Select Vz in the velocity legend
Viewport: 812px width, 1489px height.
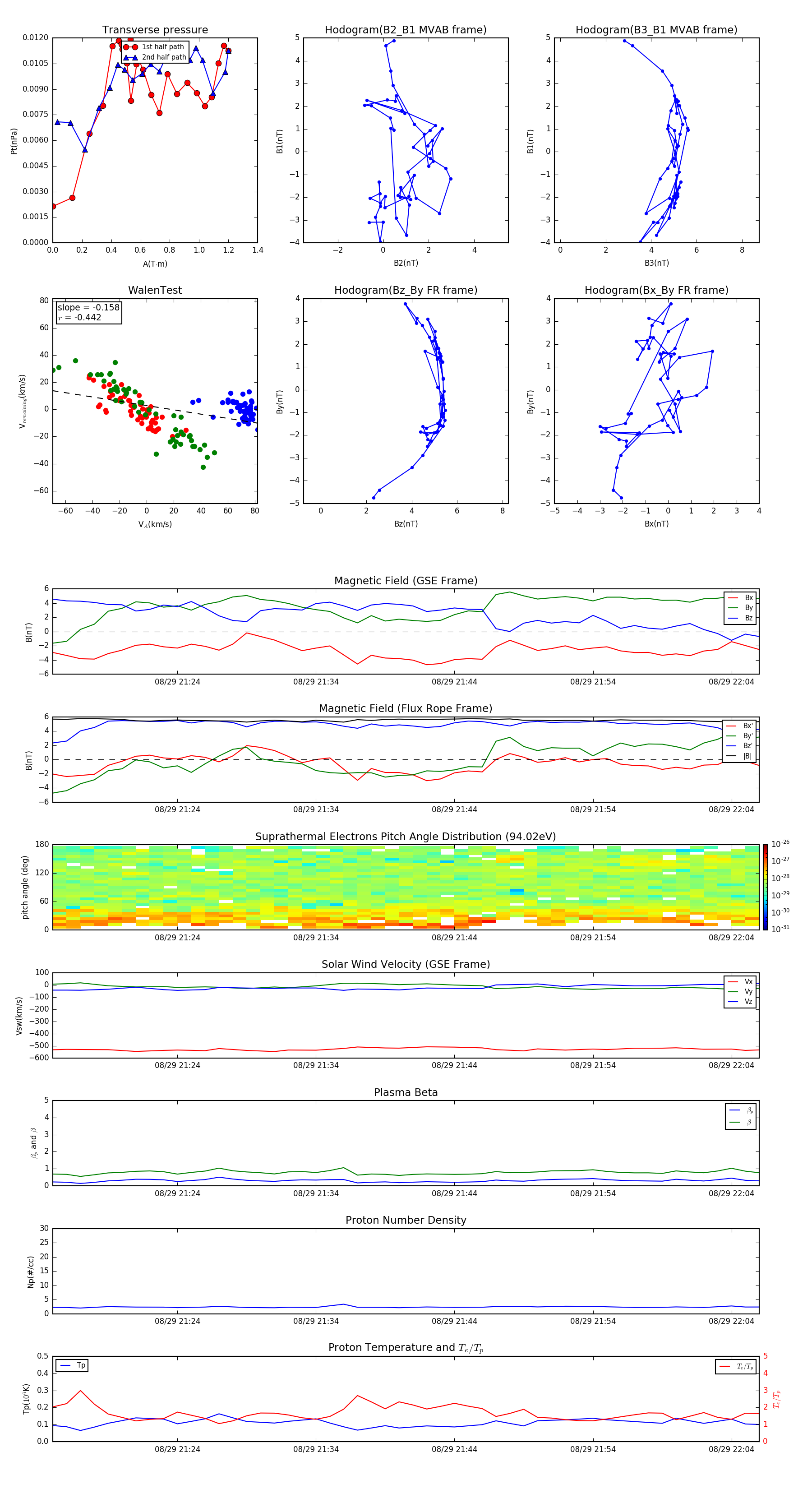tap(740, 1001)
